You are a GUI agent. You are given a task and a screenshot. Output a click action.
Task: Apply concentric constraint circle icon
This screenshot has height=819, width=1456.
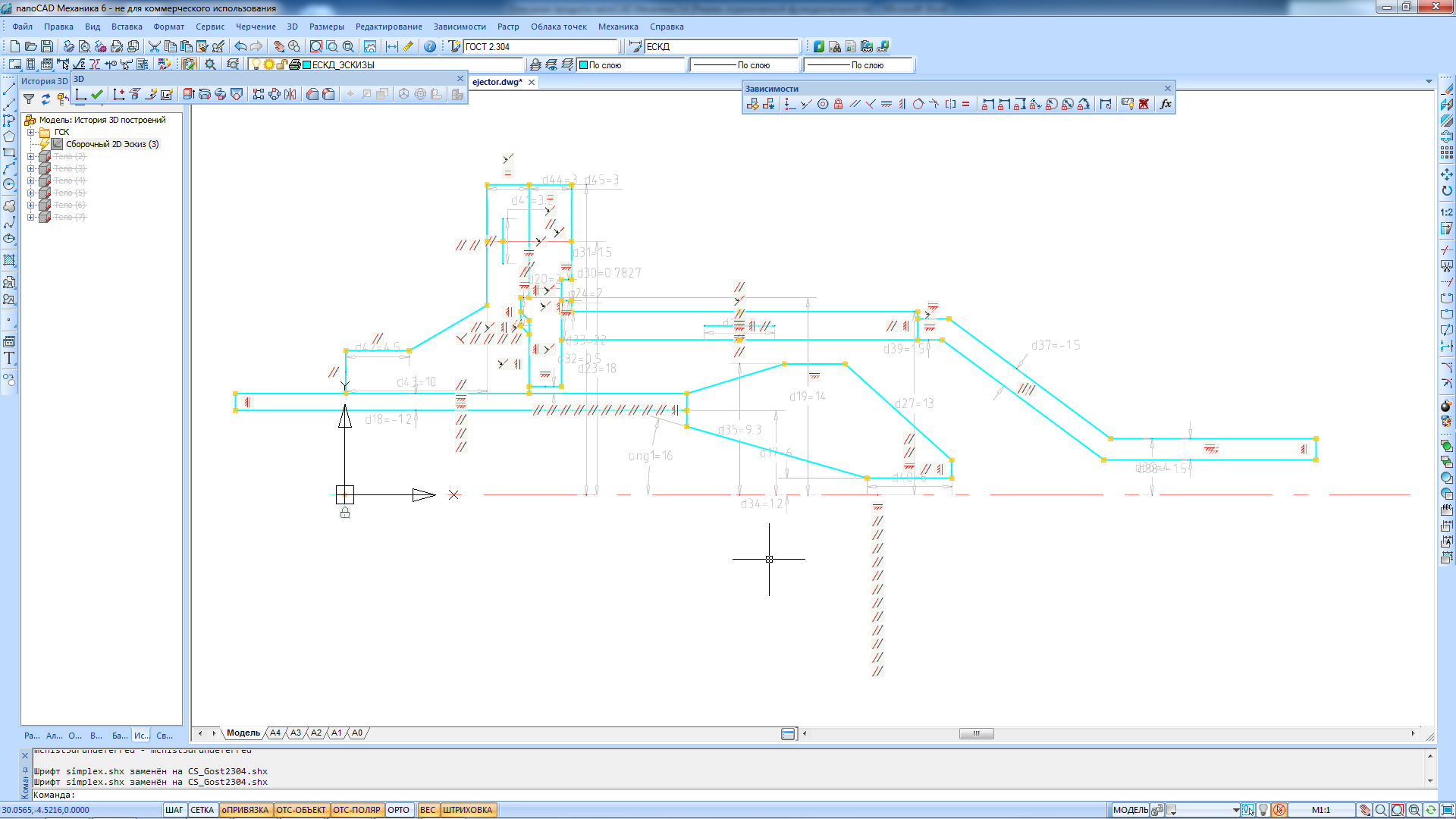tap(823, 105)
